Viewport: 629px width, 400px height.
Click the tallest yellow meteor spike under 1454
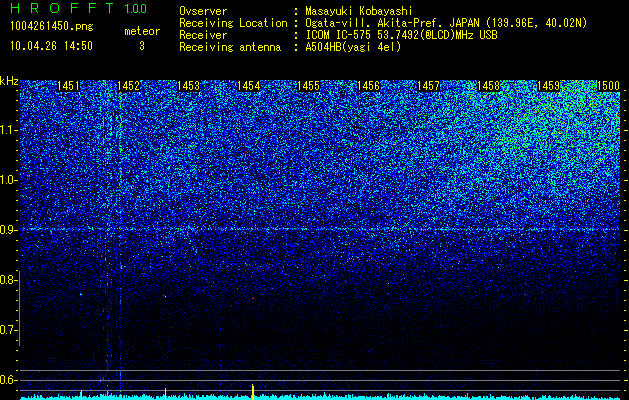click(253, 392)
